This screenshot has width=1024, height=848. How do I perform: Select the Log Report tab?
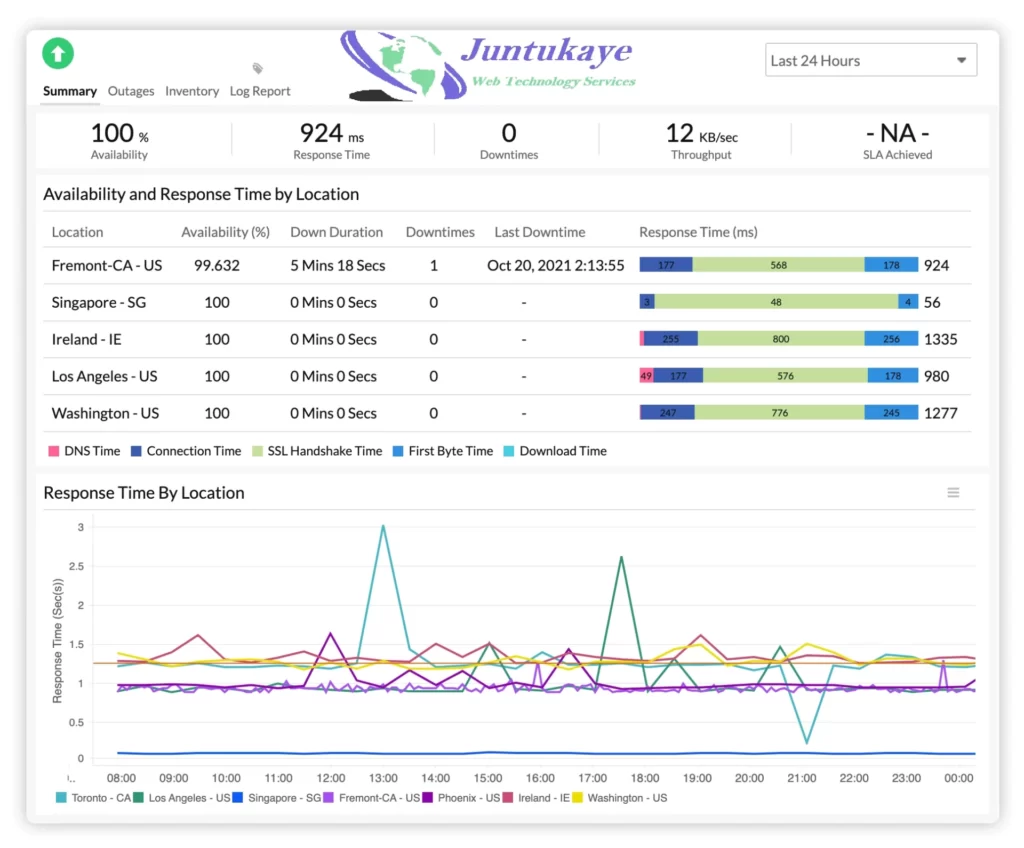260,91
